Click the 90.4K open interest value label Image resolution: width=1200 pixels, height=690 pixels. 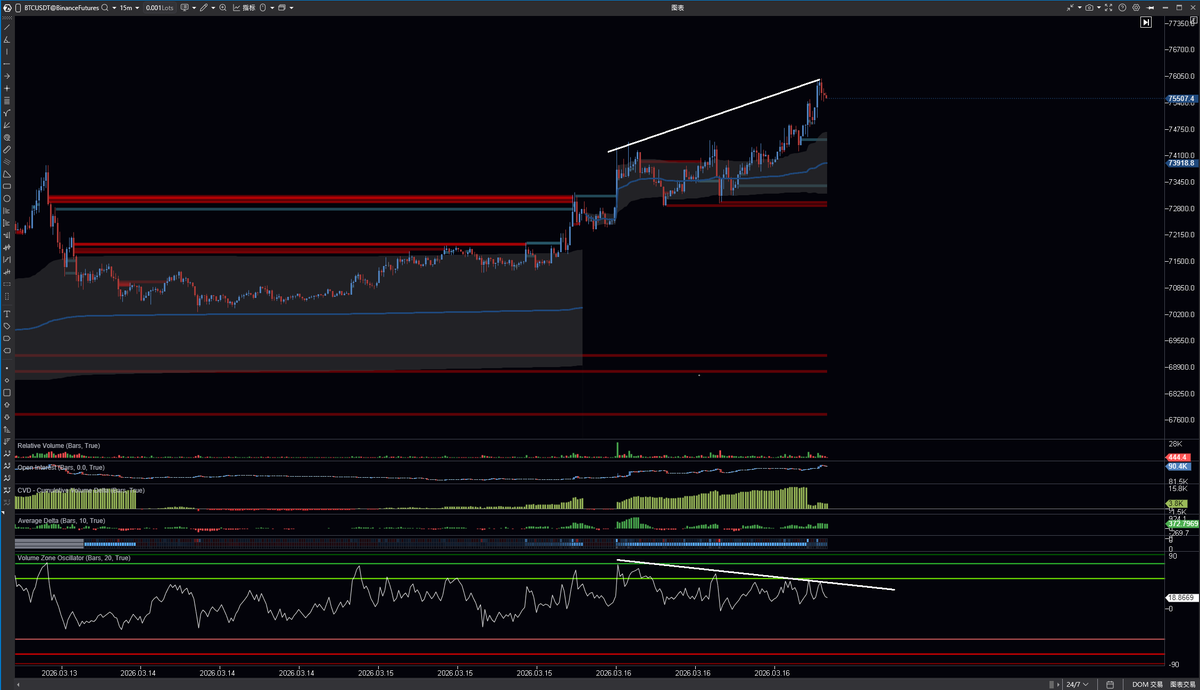tap(1177, 467)
